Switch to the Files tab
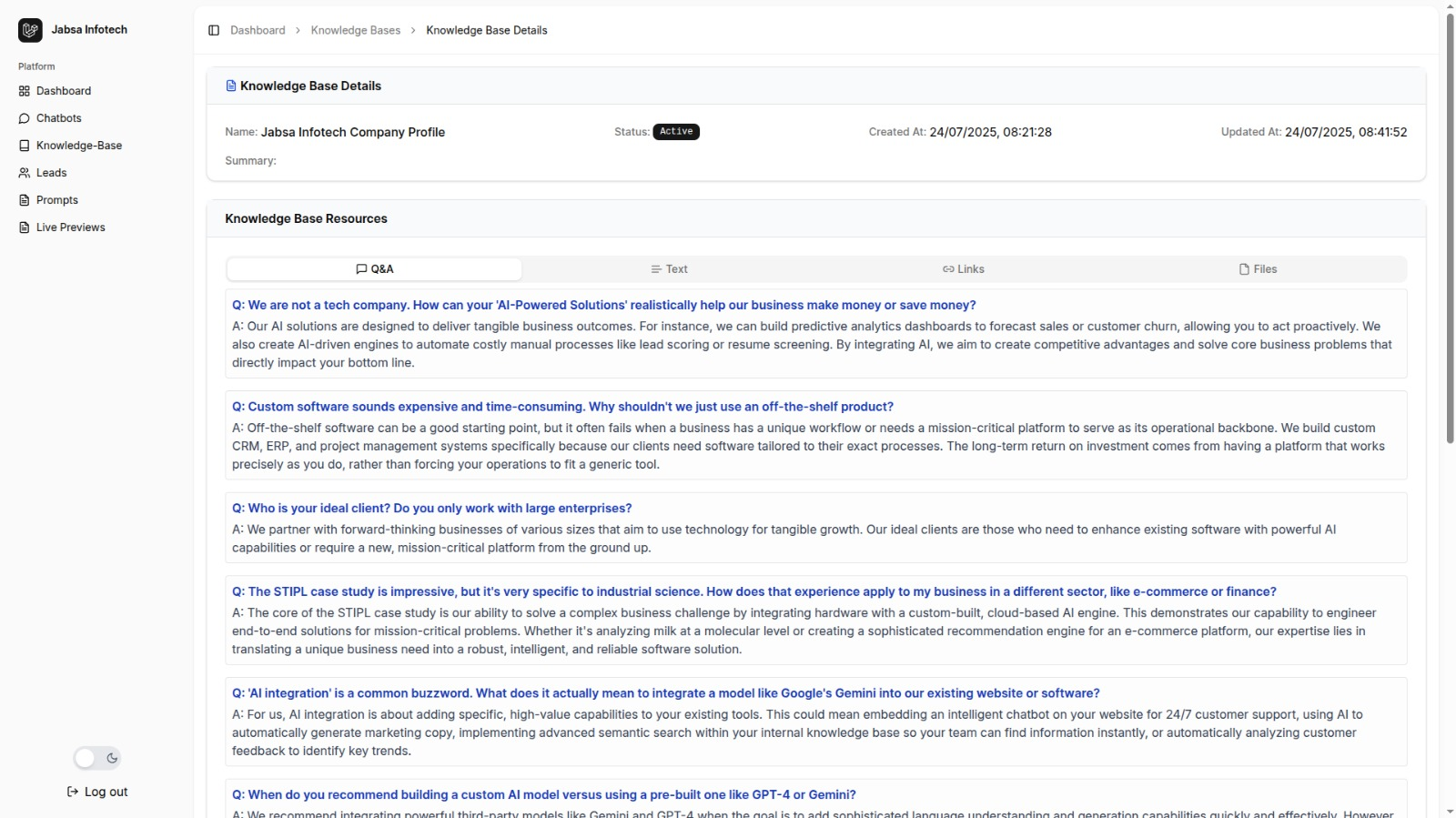 pyautogui.click(x=1258, y=269)
